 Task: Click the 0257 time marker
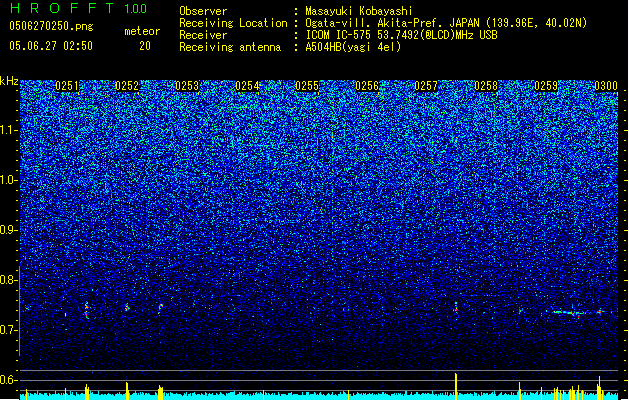coord(426,86)
